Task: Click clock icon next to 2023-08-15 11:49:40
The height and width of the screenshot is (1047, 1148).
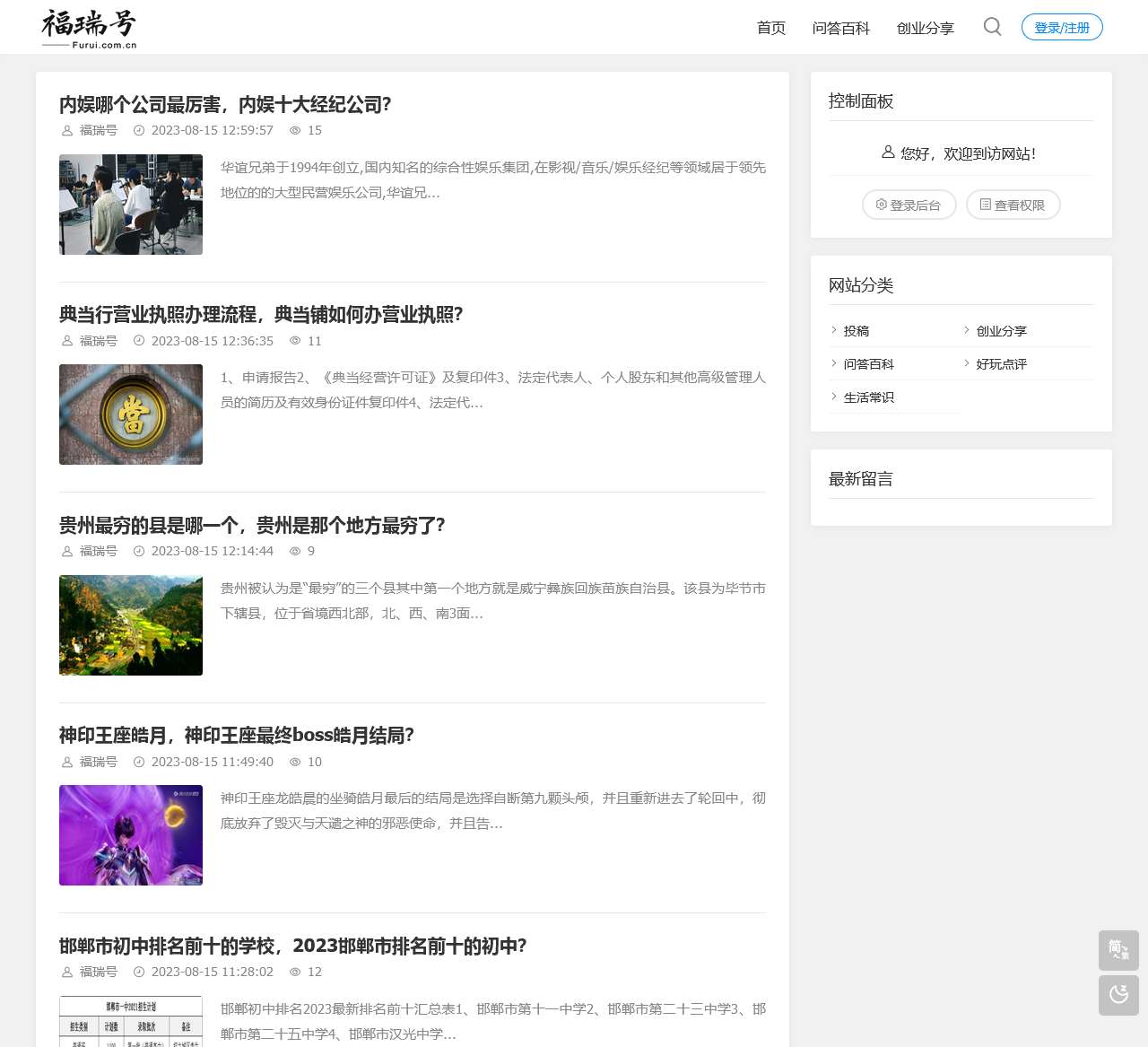Action: pyautogui.click(x=139, y=763)
